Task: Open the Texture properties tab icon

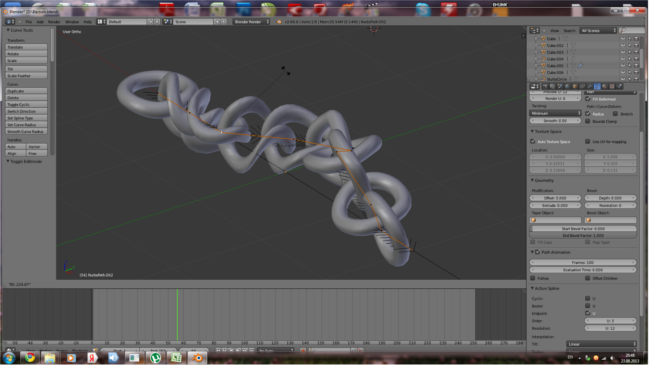Action: (612, 86)
